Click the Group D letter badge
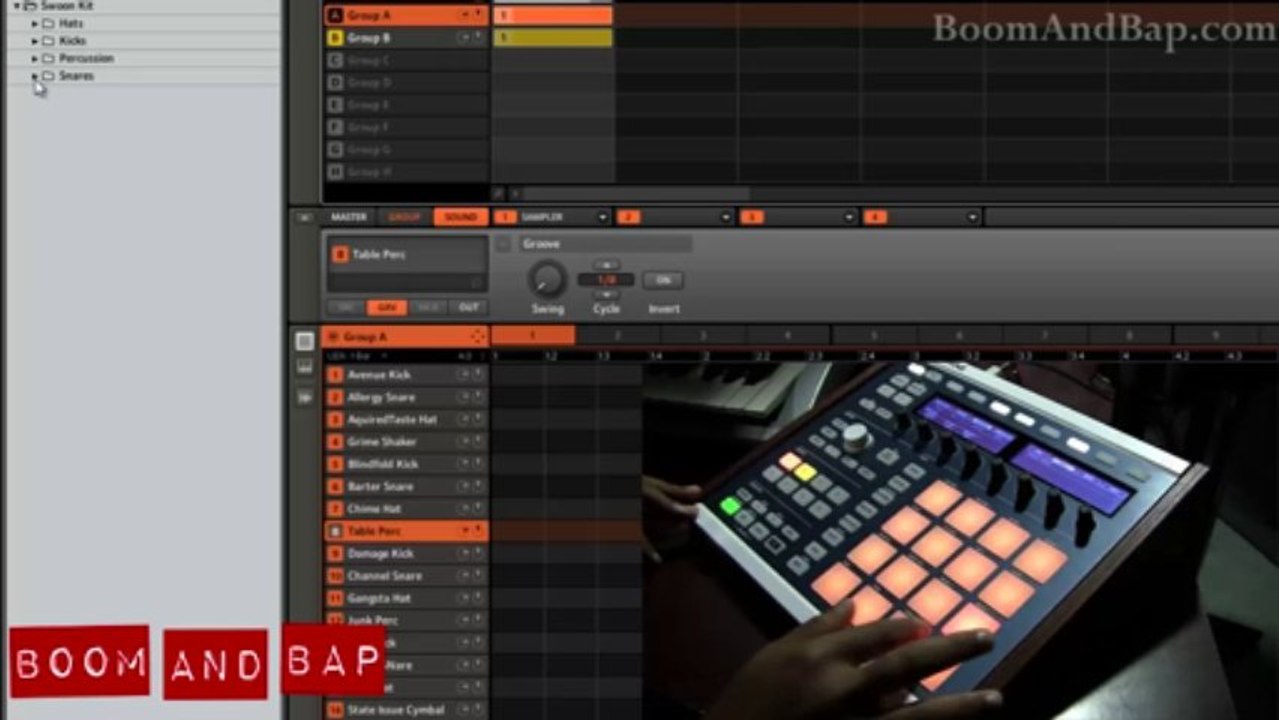 point(335,83)
